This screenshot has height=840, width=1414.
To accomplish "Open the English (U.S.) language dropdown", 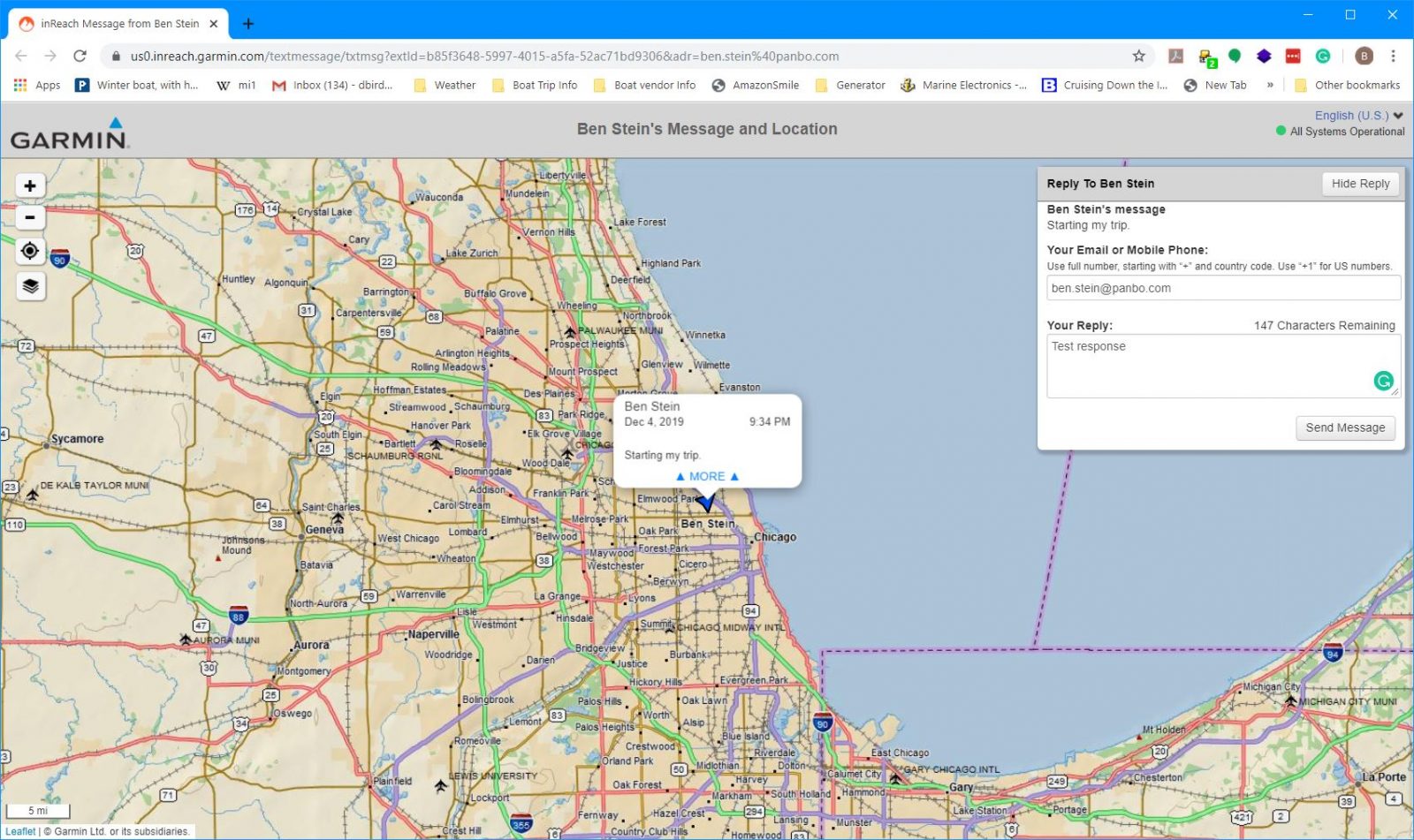I will pyautogui.click(x=1358, y=116).
